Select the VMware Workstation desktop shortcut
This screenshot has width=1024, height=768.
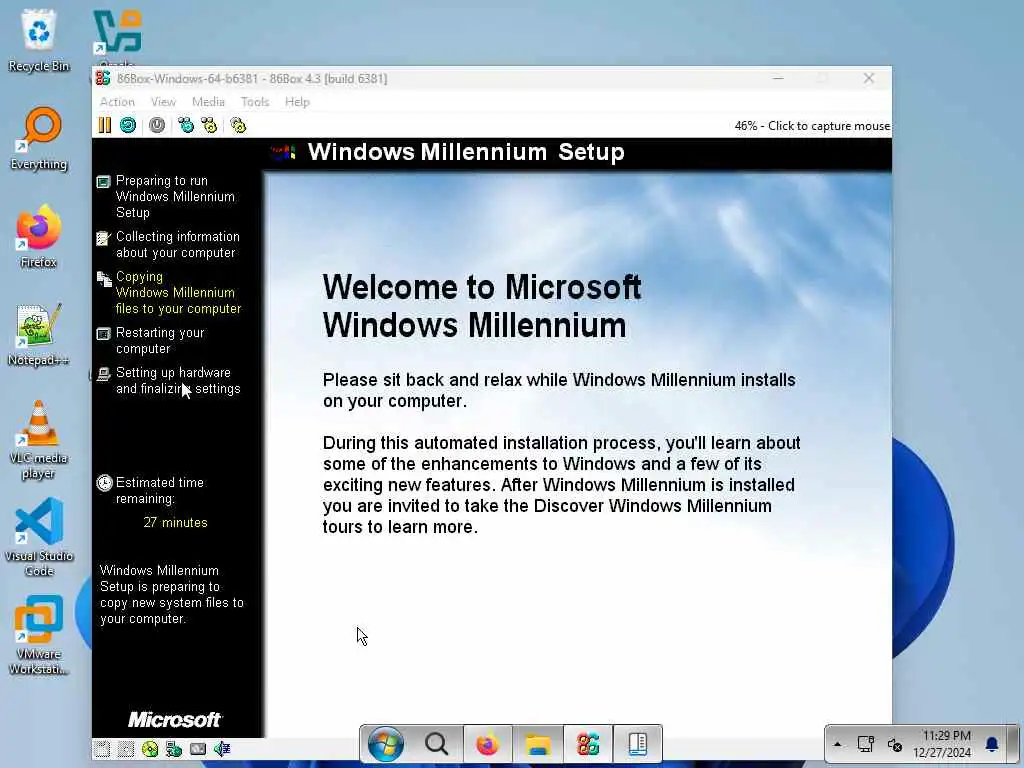coord(39,635)
